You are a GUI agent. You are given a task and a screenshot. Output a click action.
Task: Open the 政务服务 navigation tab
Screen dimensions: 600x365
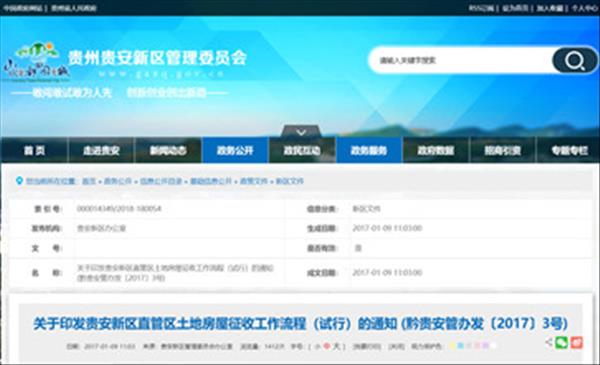369,150
